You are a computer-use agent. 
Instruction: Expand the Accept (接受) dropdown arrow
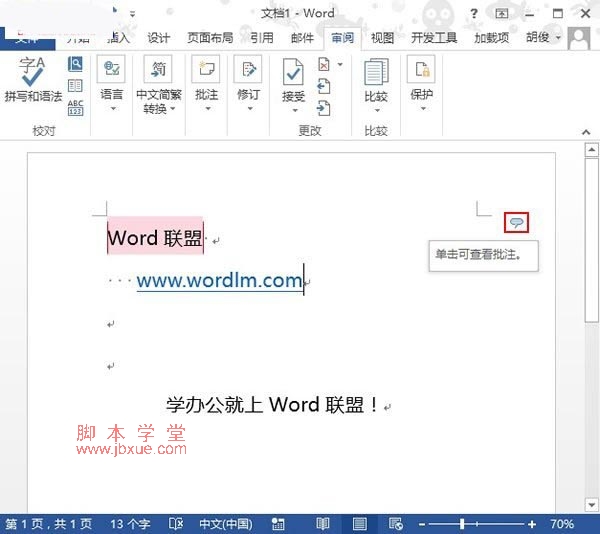tap(295, 111)
